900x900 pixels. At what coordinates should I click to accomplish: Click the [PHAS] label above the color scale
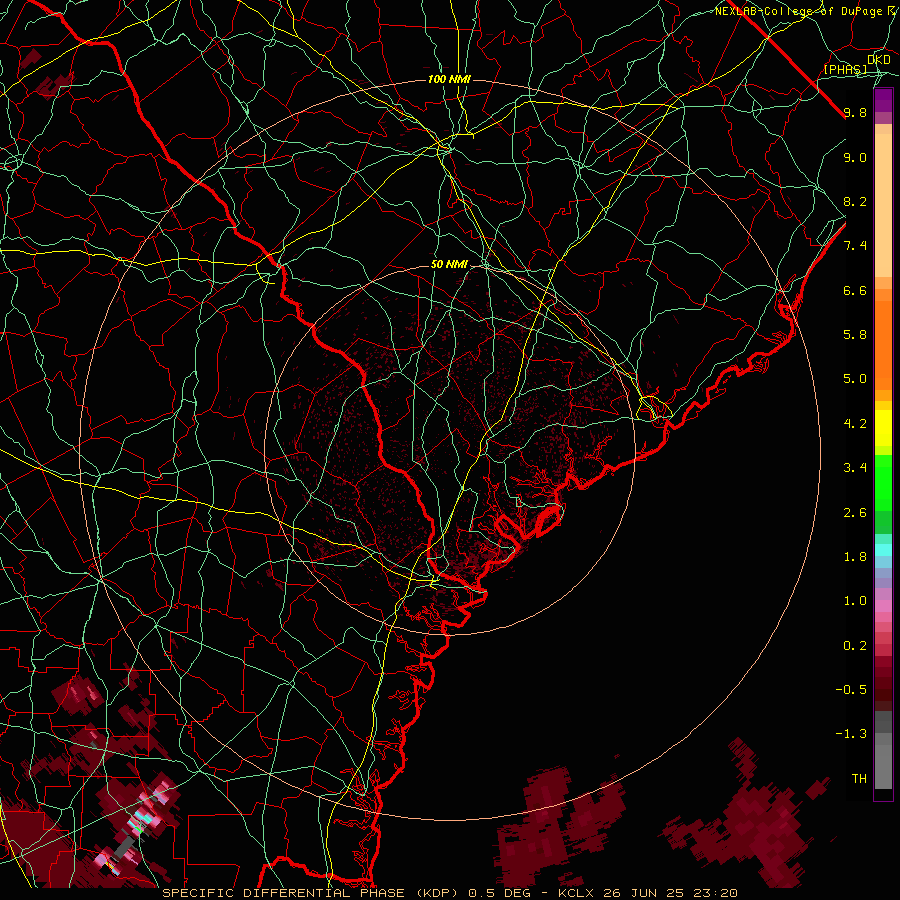coord(846,69)
